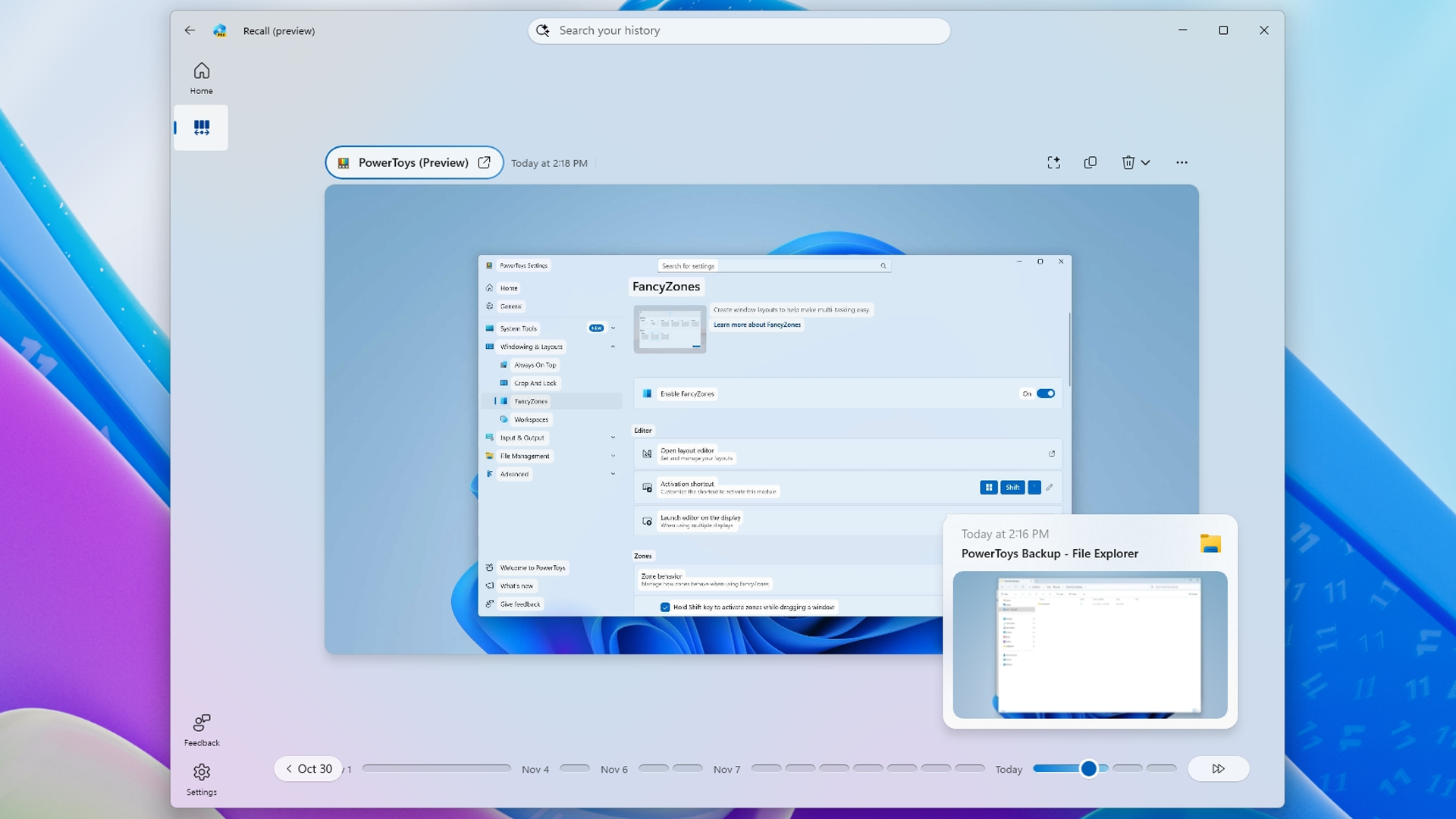
Task: Go back to Oct 30 timeline
Action: coord(309,768)
